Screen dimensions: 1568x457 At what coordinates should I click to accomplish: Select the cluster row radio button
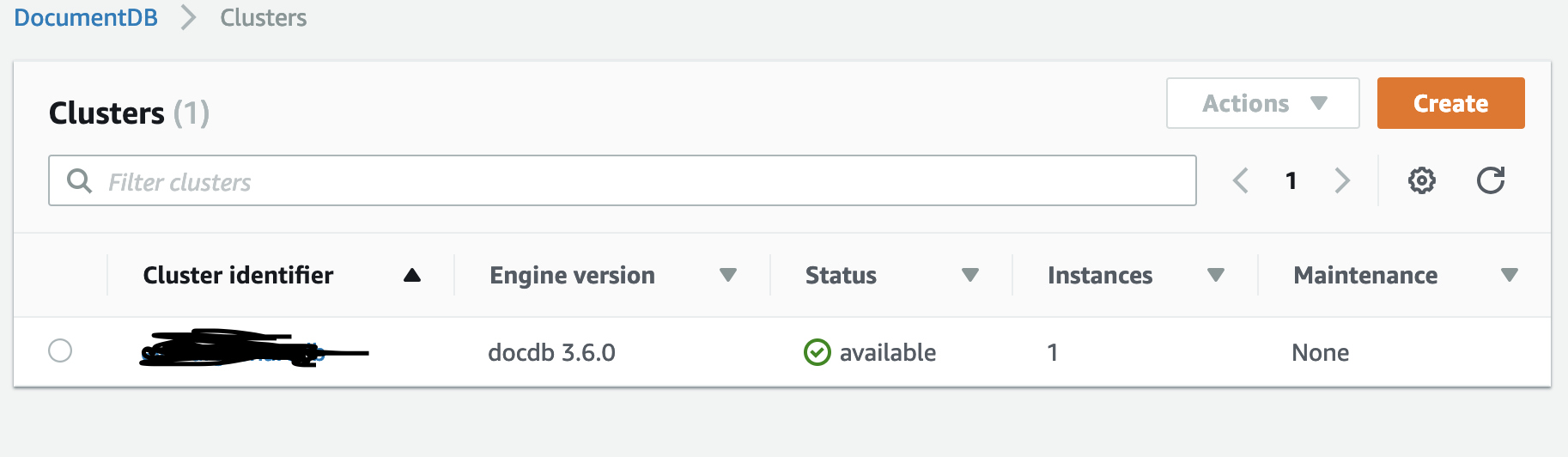(x=60, y=350)
